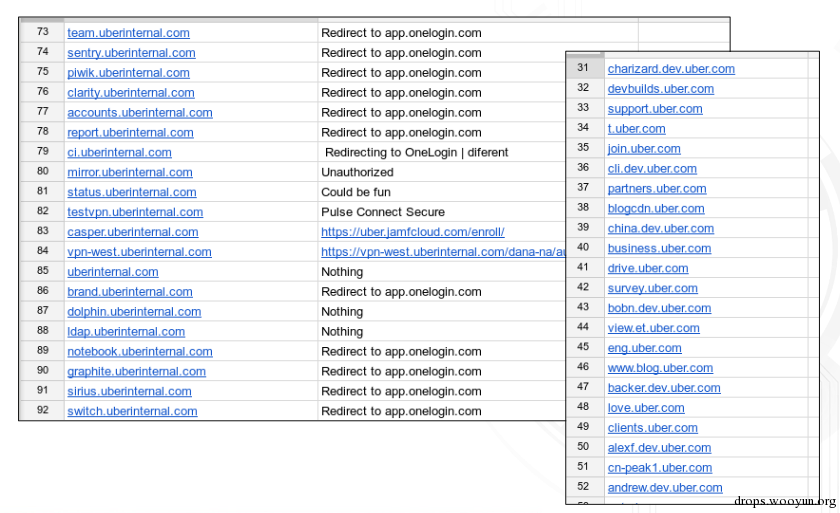Click the 'Could be fun' cell
This screenshot has width=840, height=513.
[356, 192]
